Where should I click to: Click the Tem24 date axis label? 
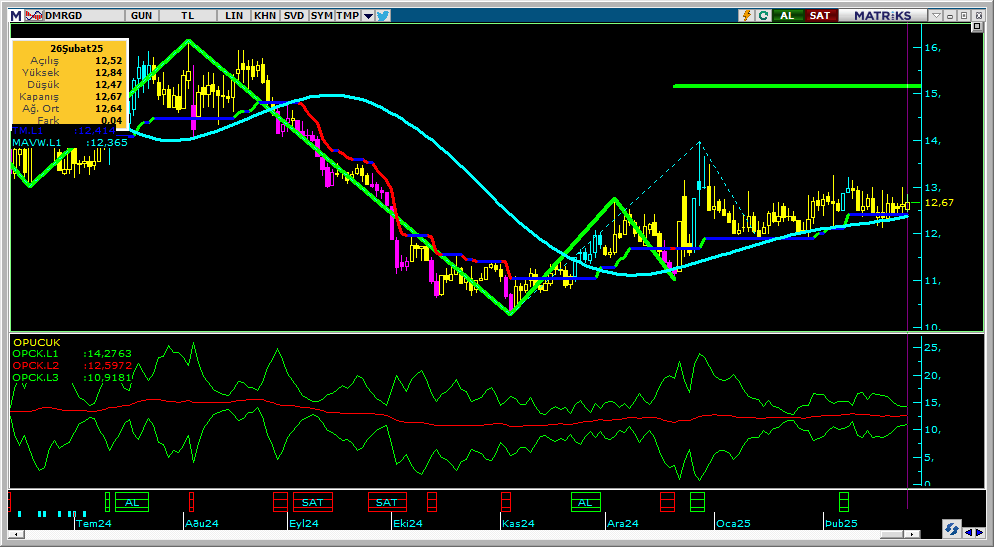[94, 524]
